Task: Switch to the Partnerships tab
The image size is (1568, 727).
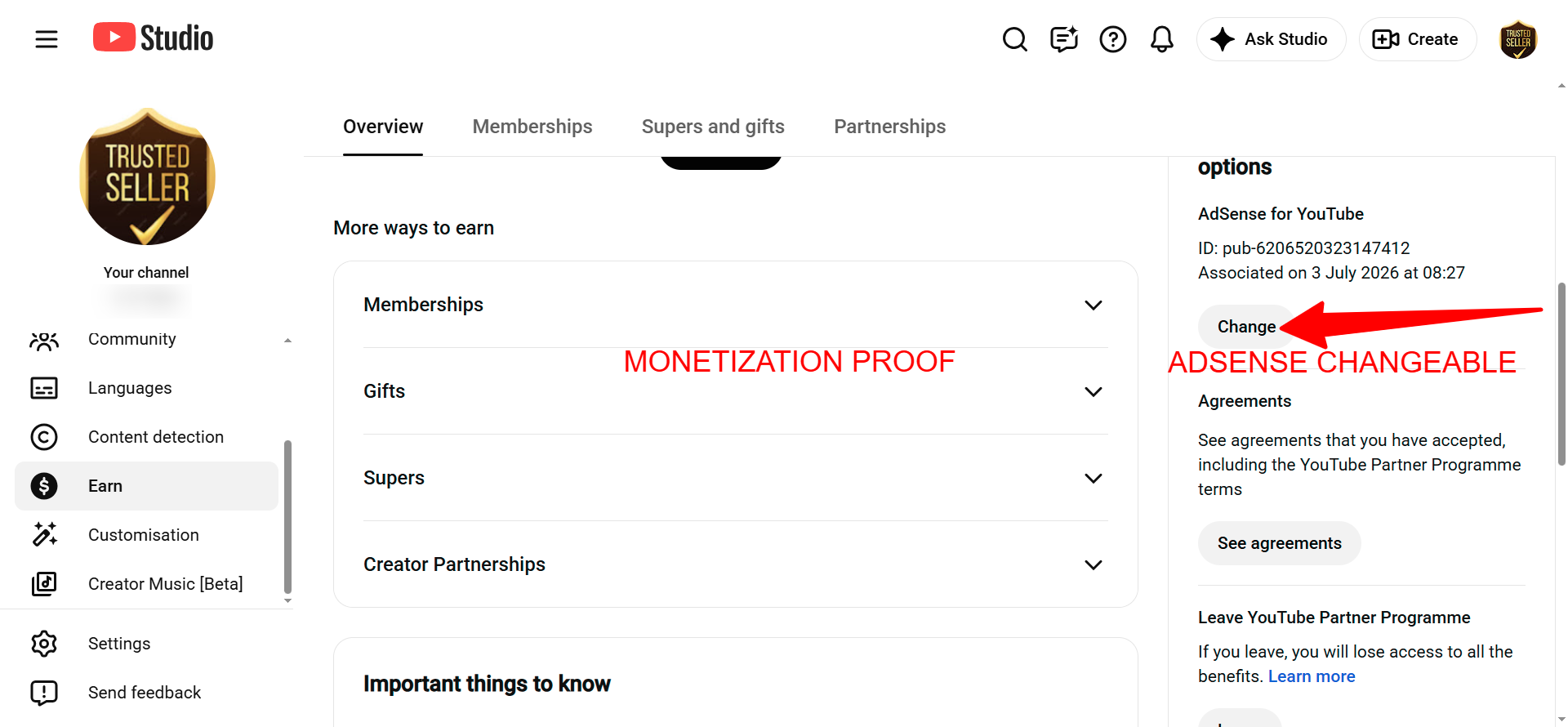Action: [889, 127]
